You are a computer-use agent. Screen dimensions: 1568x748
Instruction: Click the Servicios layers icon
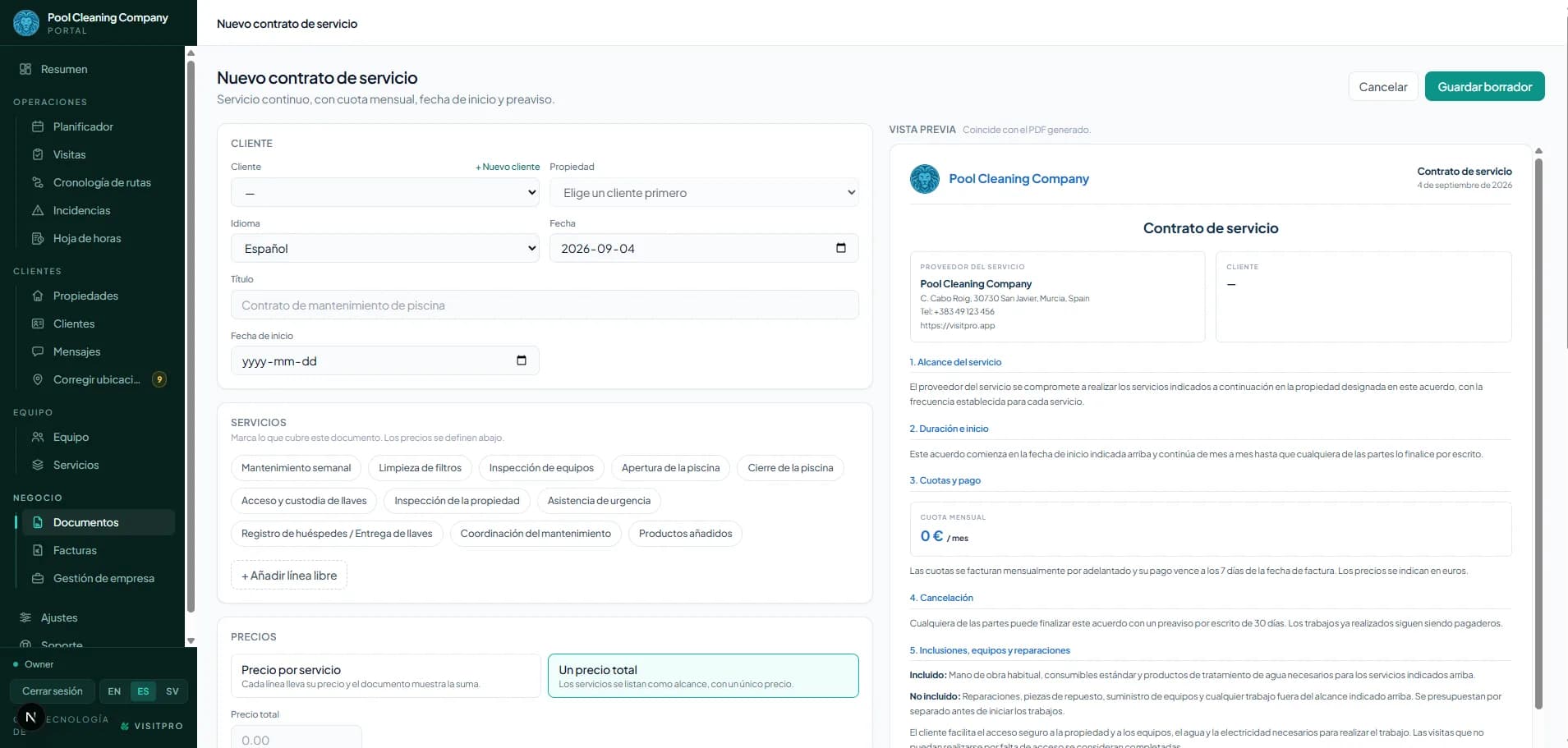point(38,465)
